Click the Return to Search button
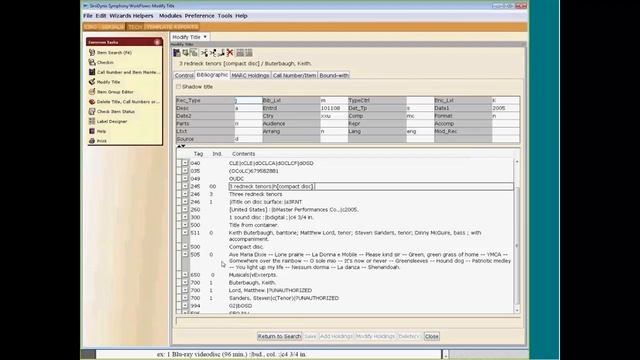This screenshot has height=360, width=640. [279, 336]
